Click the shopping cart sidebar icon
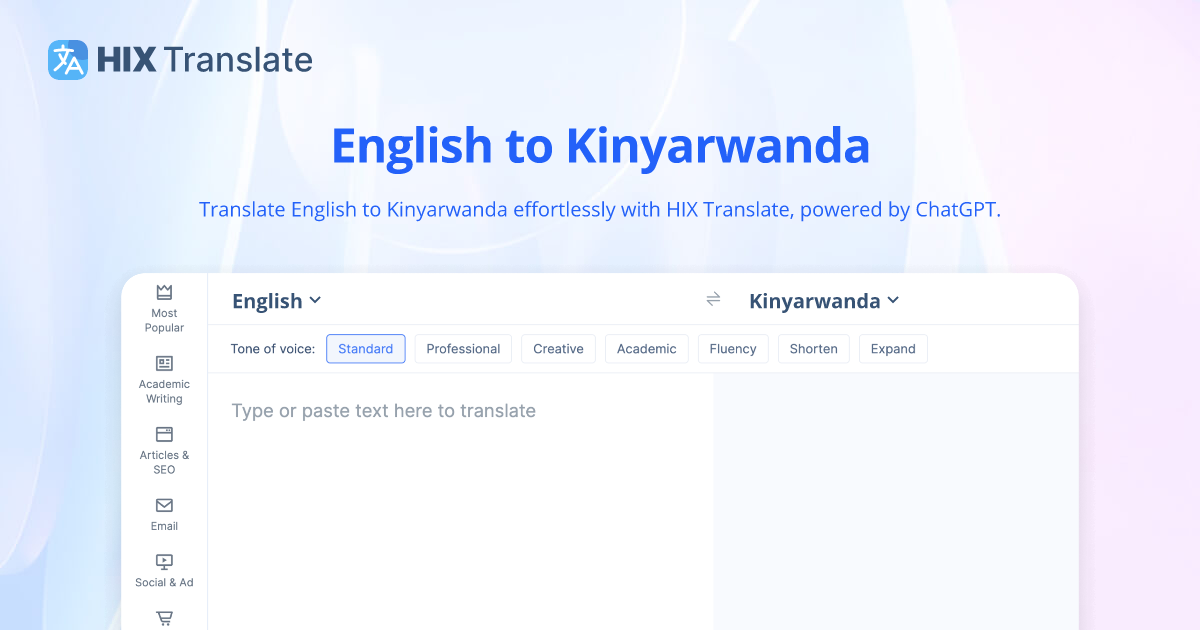The height and width of the screenshot is (630, 1200). tap(164, 618)
